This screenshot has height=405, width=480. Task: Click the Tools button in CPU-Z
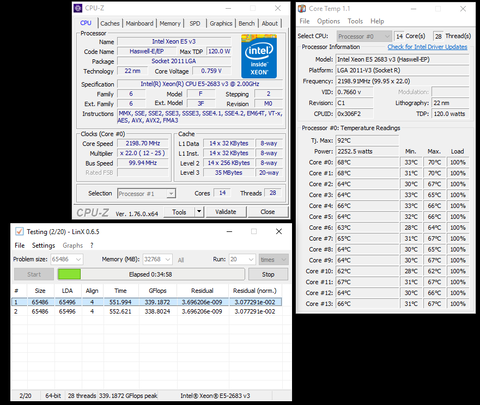tap(179, 212)
